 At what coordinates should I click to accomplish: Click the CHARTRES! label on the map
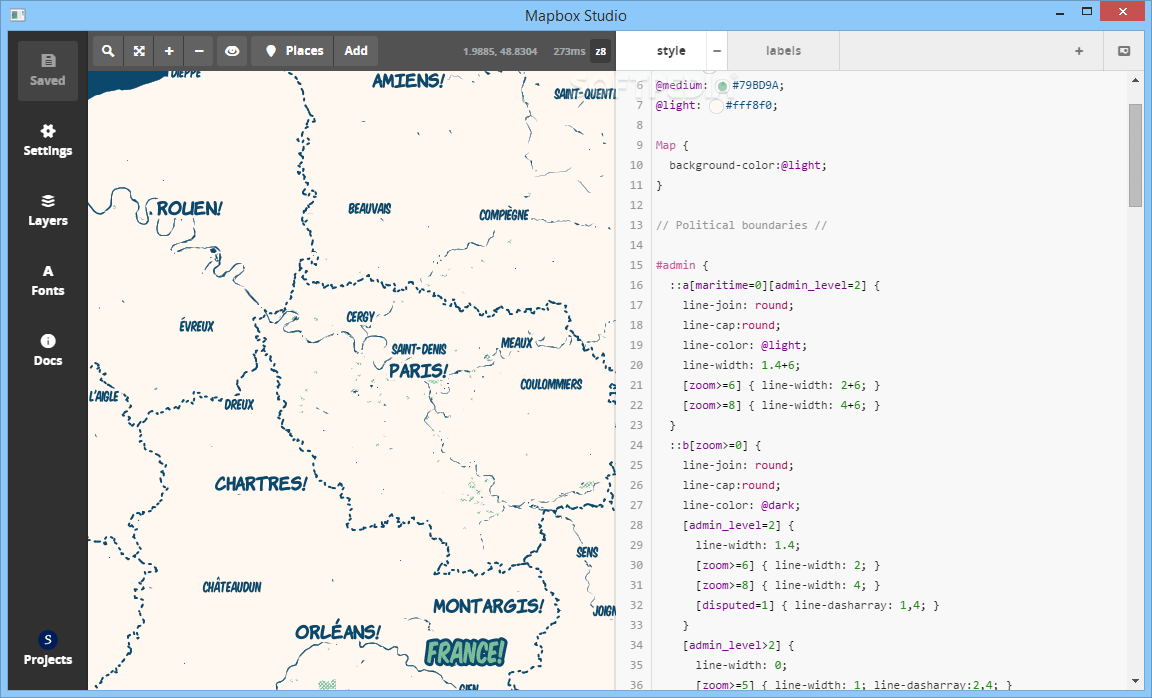coord(261,483)
